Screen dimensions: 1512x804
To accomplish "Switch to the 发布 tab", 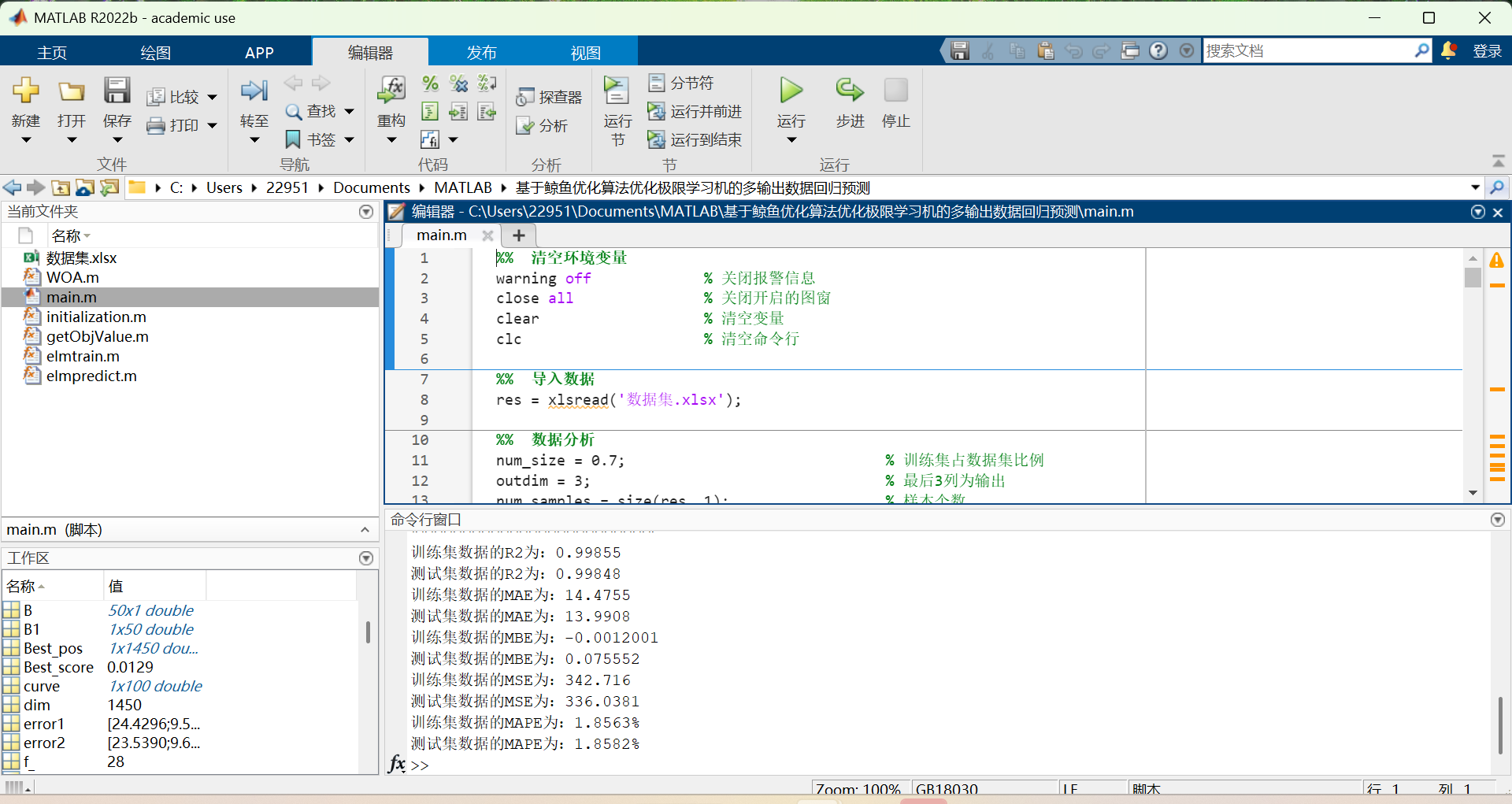I will point(481,52).
